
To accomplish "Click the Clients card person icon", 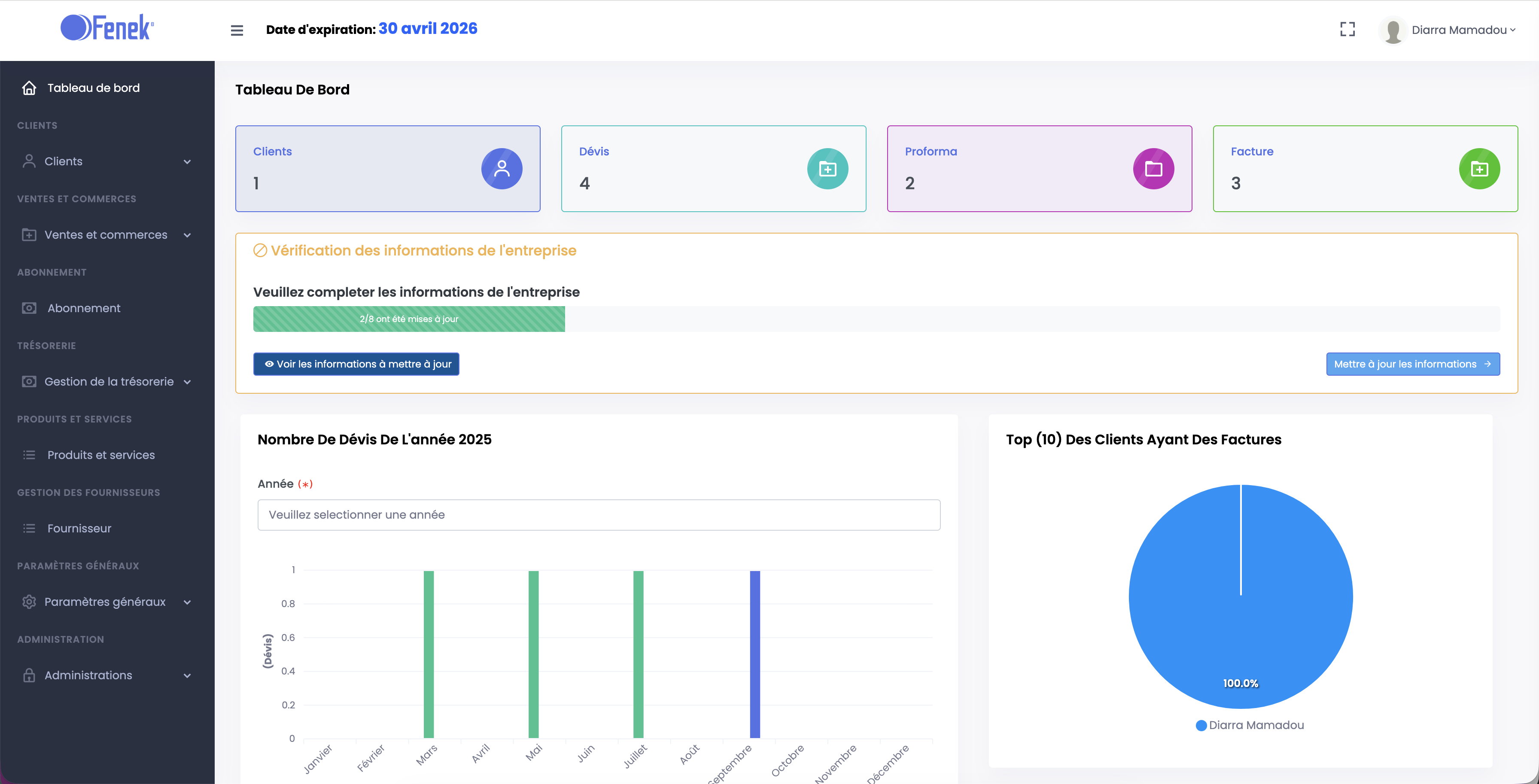I will 501,168.
